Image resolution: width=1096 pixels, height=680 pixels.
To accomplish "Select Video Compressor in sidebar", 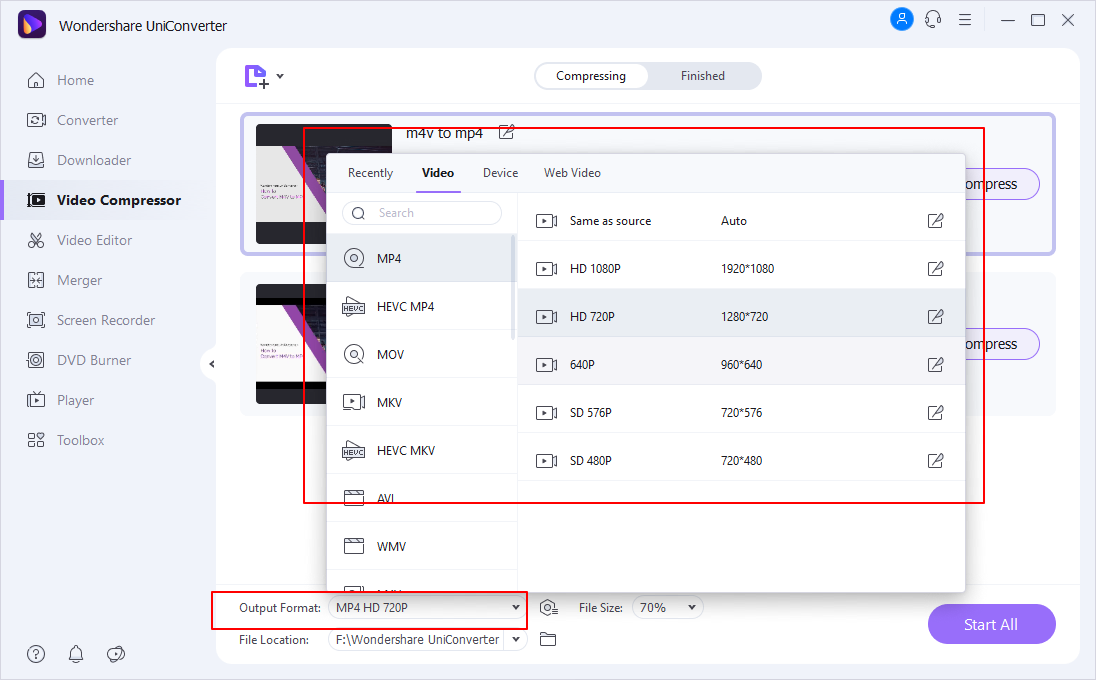I will (103, 200).
